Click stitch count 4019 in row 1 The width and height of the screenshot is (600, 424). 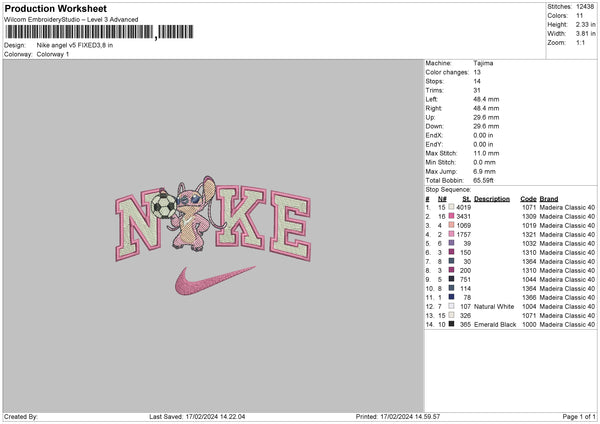click(x=463, y=207)
